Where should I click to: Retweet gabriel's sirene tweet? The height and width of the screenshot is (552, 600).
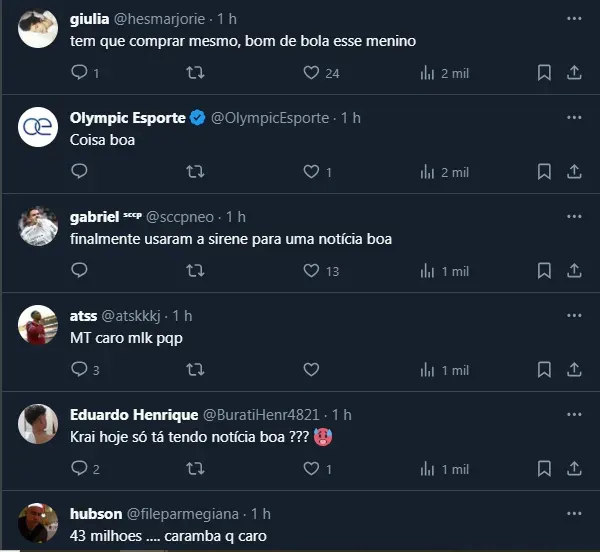[x=196, y=271]
